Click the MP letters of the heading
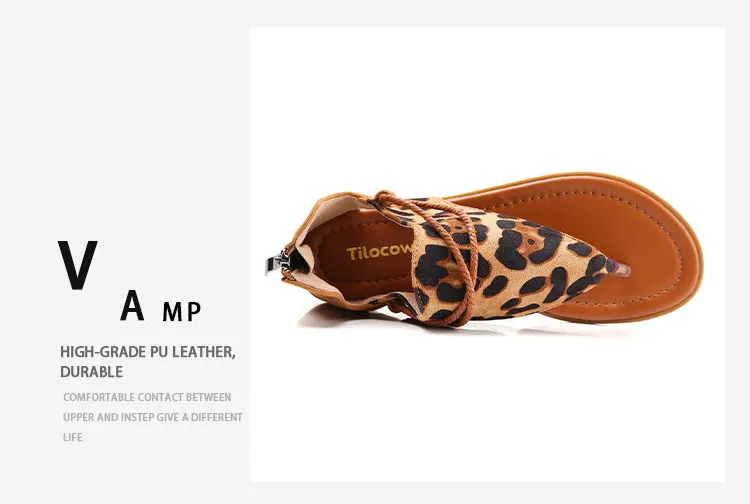This screenshot has height=504, width=750. [182, 312]
